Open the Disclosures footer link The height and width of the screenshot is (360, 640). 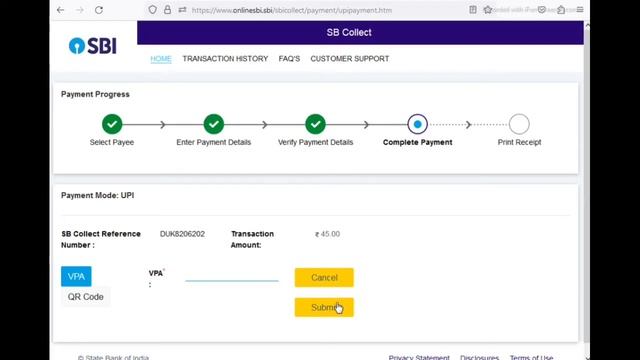479,357
